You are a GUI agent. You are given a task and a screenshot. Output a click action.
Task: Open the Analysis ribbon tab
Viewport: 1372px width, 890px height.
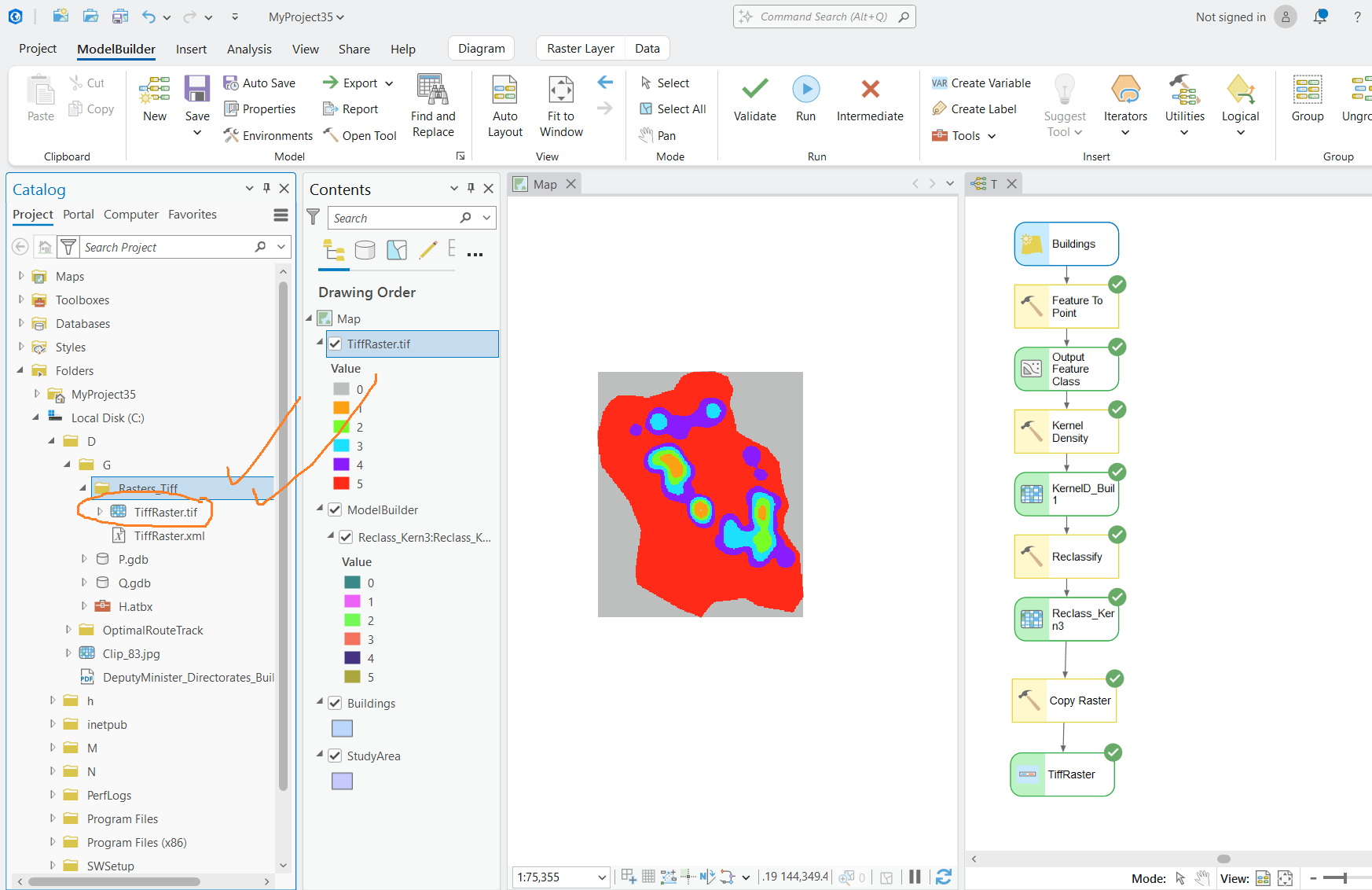point(249,49)
